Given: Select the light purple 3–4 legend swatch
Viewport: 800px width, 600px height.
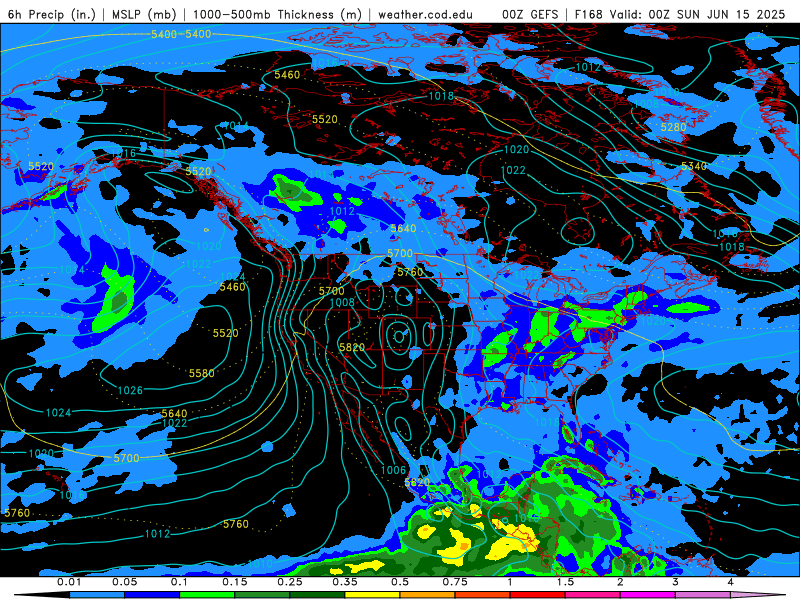Looking at the screenshot, I should 703,595.
